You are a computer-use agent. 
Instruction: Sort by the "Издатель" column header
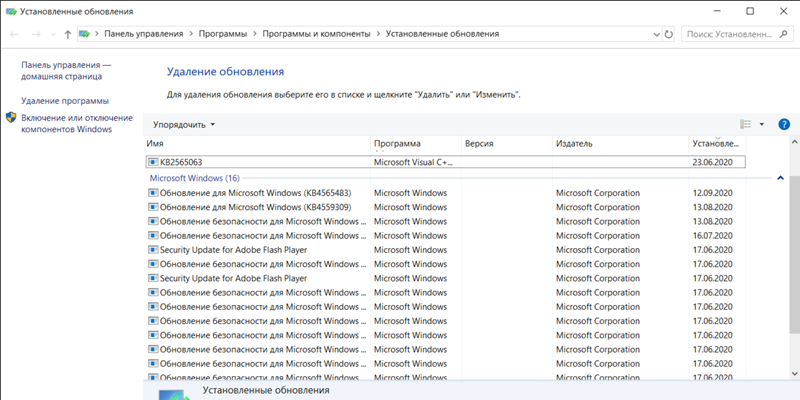click(621, 144)
